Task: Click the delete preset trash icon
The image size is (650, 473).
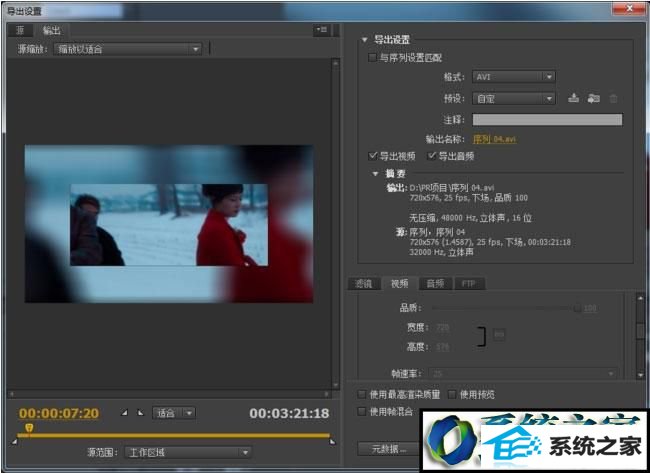Action: [x=614, y=99]
